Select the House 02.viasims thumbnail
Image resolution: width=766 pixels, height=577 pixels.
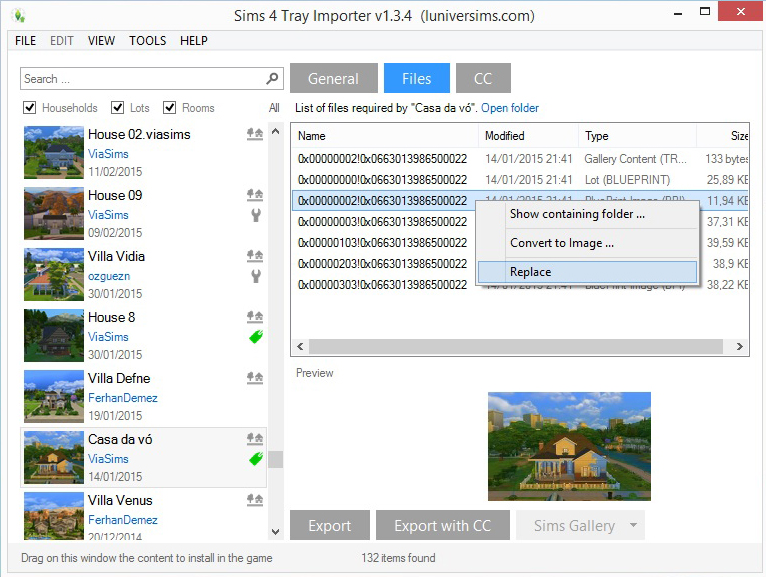point(54,152)
